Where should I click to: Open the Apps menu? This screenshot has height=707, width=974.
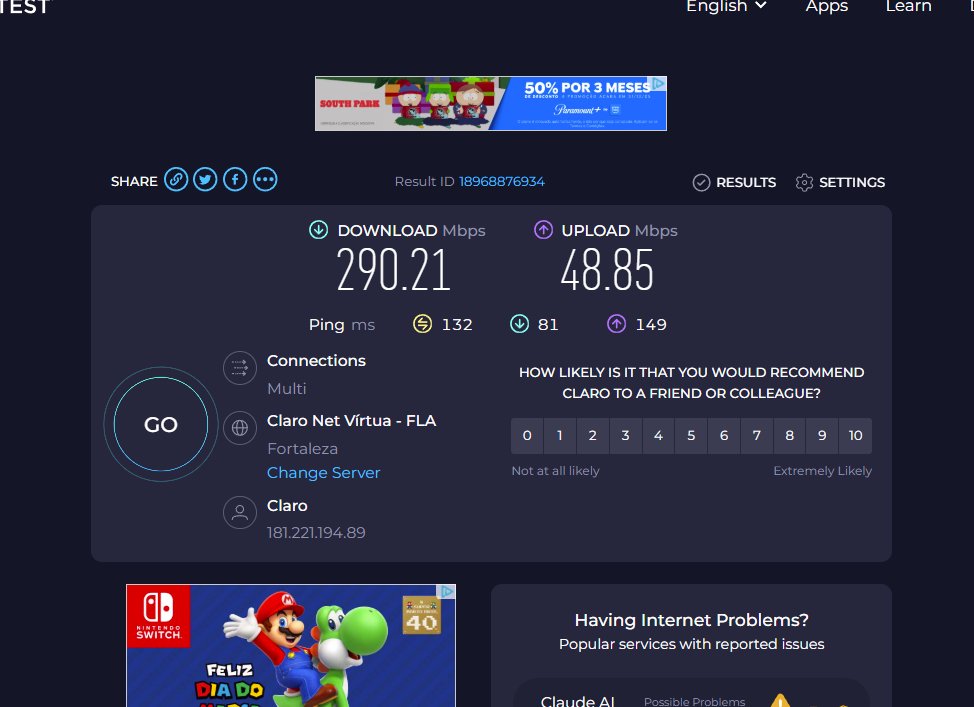tap(826, 7)
